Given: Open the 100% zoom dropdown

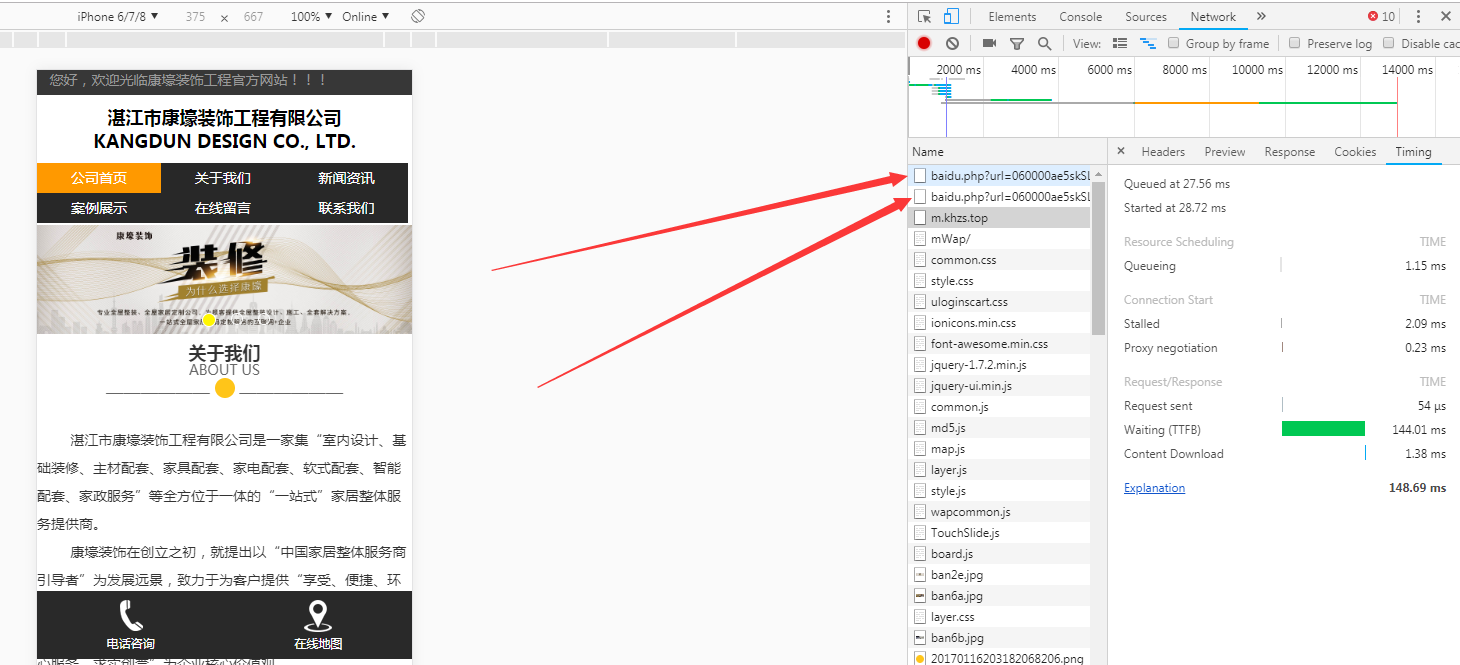Looking at the screenshot, I should click(x=311, y=16).
